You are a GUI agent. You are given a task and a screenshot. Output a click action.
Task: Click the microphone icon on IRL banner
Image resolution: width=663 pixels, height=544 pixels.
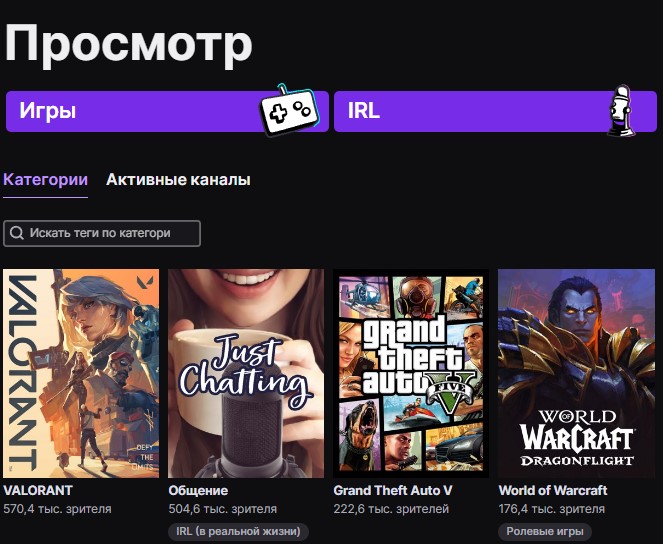pyautogui.click(x=621, y=111)
